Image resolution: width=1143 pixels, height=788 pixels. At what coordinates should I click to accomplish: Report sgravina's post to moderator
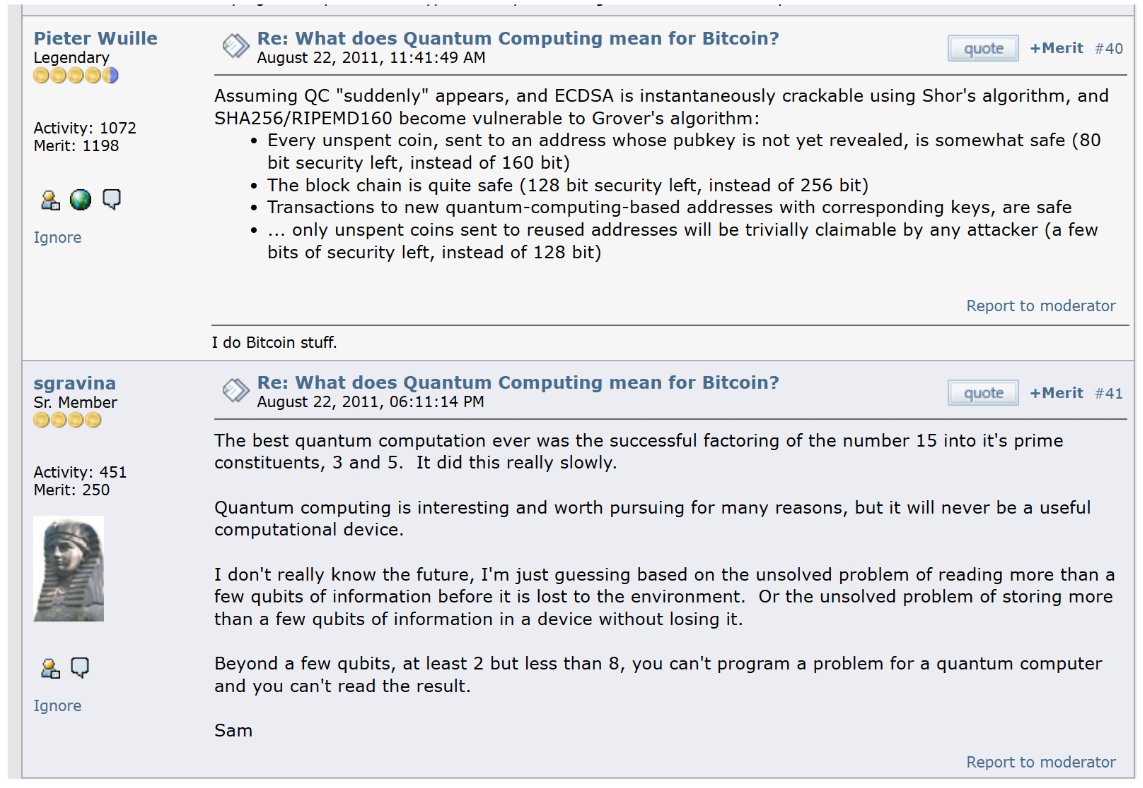(x=1040, y=762)
